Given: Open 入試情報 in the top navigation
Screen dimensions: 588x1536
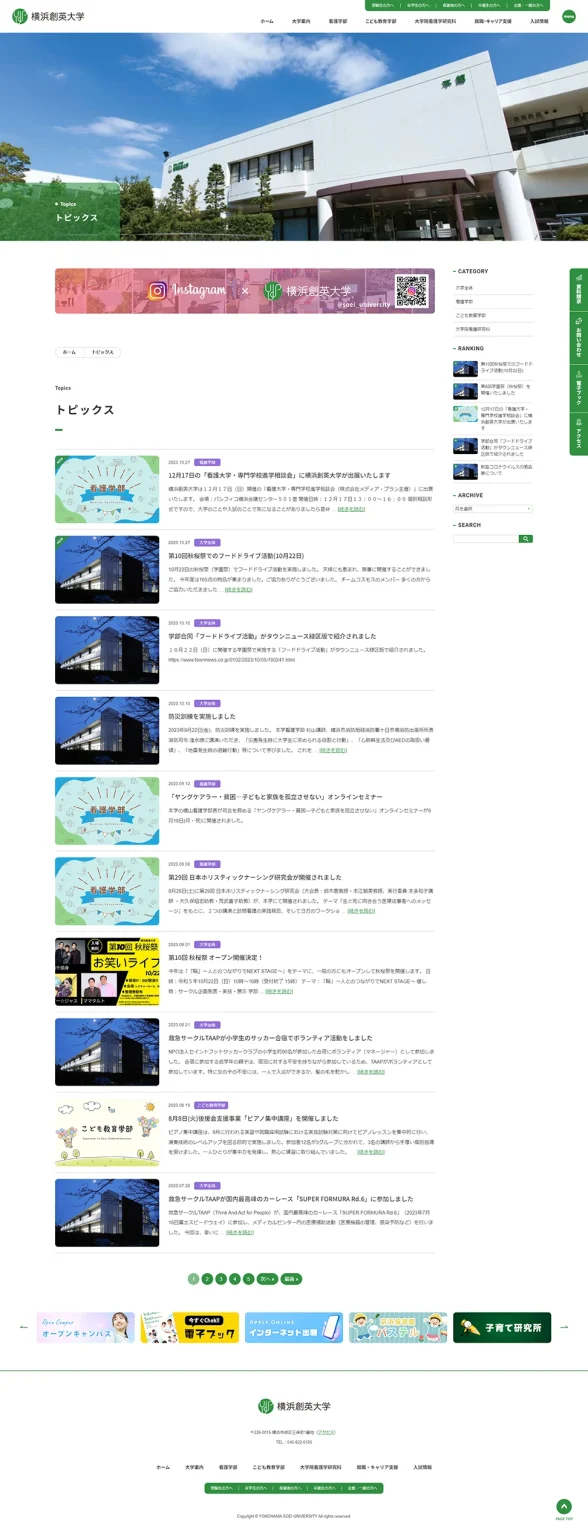Looking at the screenshot, I should (541, 21).
